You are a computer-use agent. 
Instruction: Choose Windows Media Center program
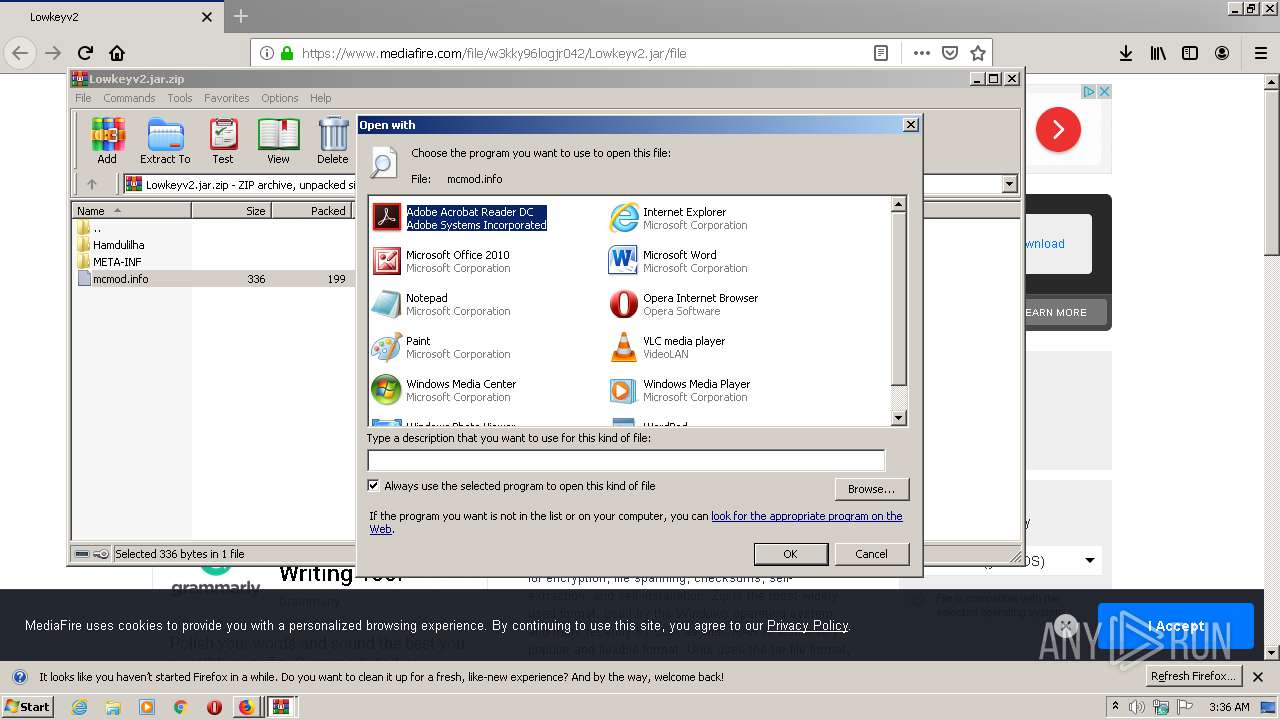[x=444, y=390]
